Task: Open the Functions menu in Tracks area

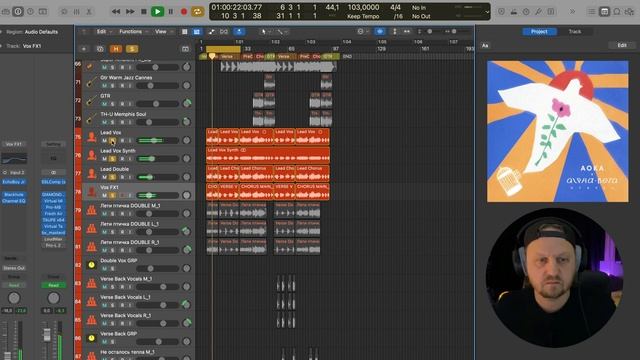Action: coord(133,31)
